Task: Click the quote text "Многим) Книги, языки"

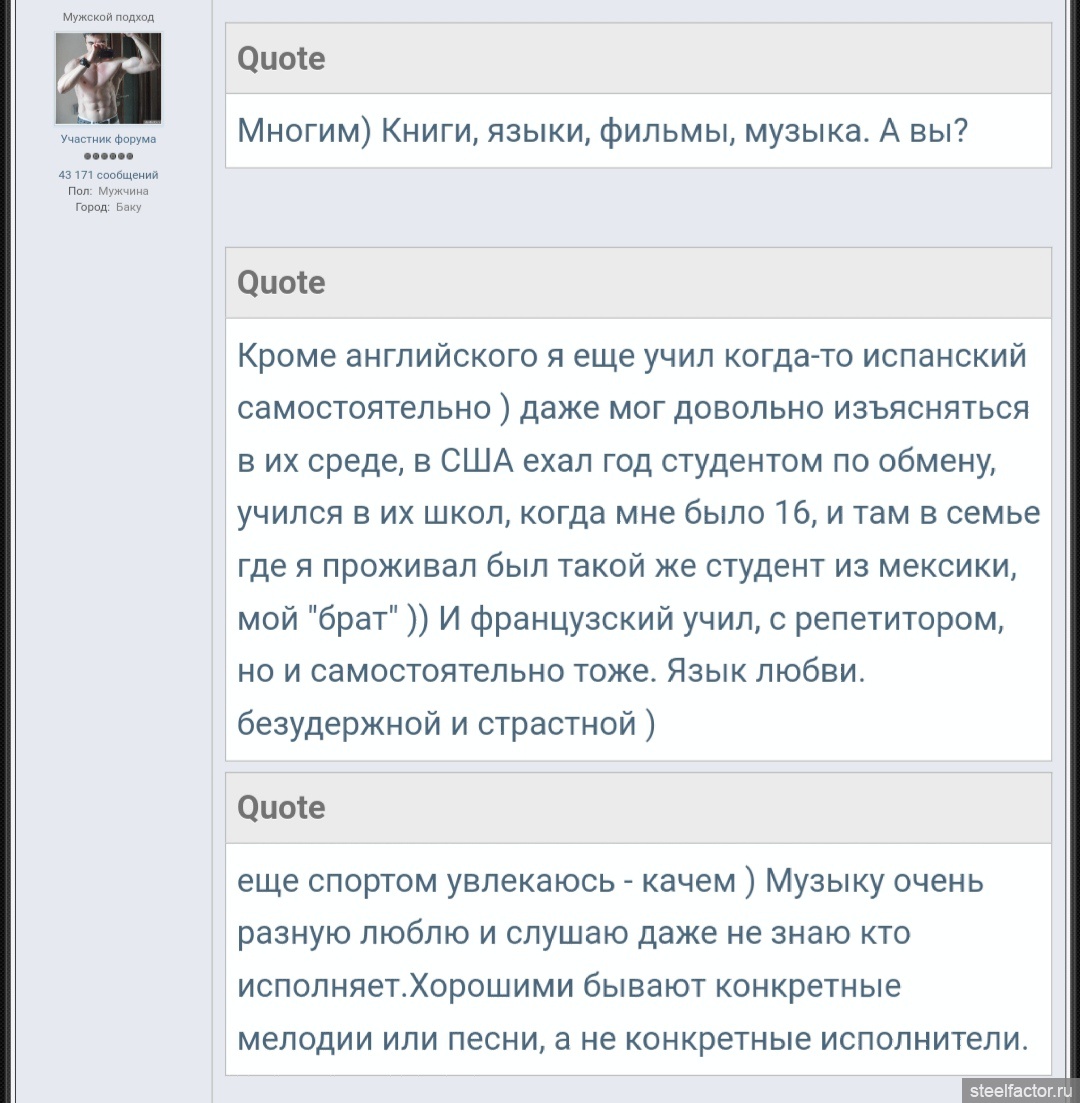Action: point(602,131)
